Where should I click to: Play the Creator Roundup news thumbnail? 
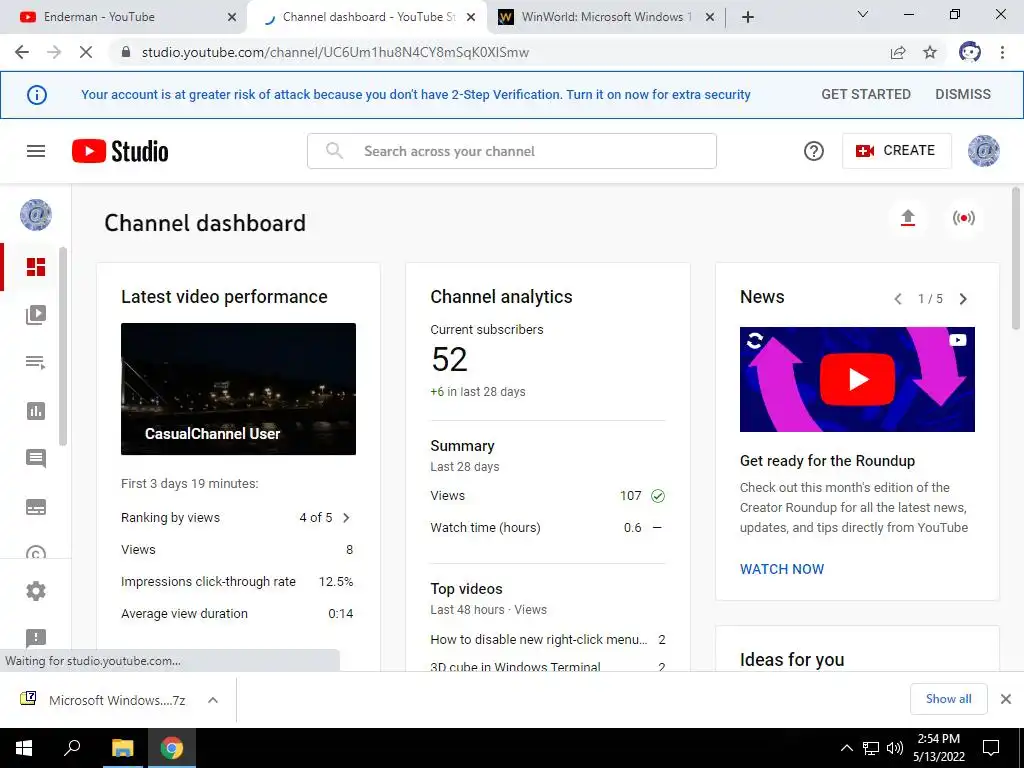(x=857, y=379)
